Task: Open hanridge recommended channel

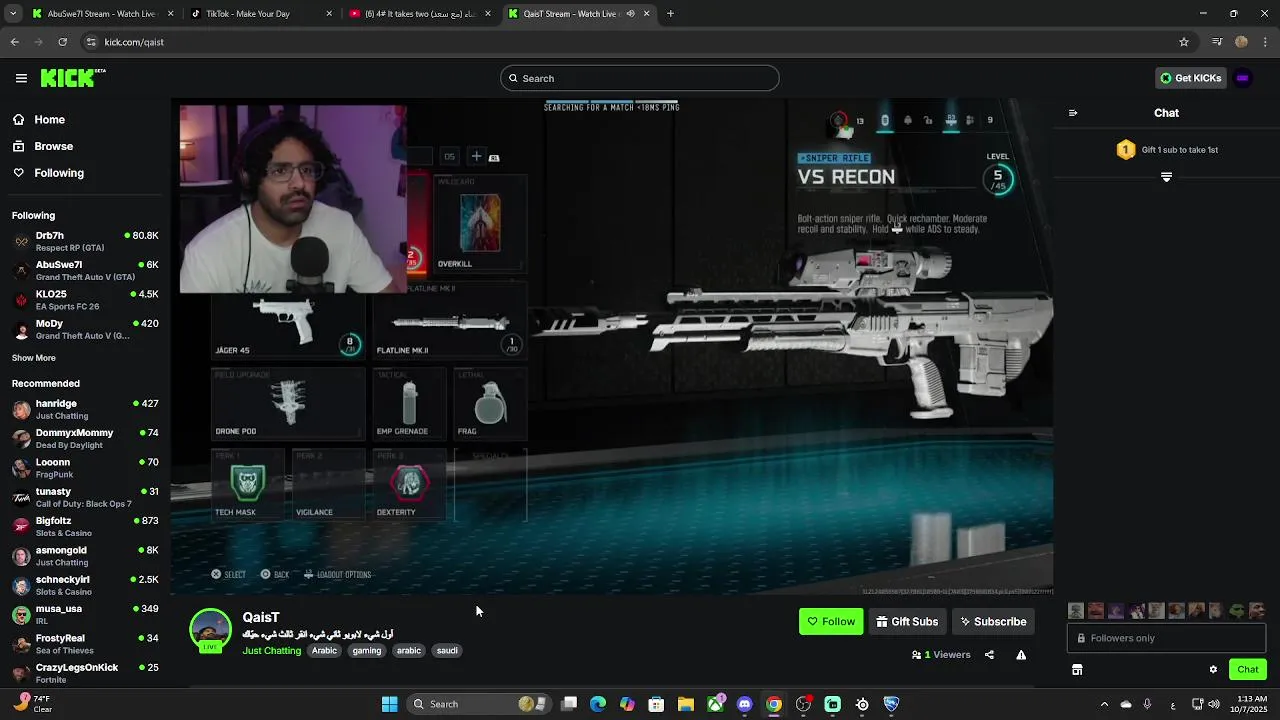Action: pyautogui.click(x=85, y=409)
